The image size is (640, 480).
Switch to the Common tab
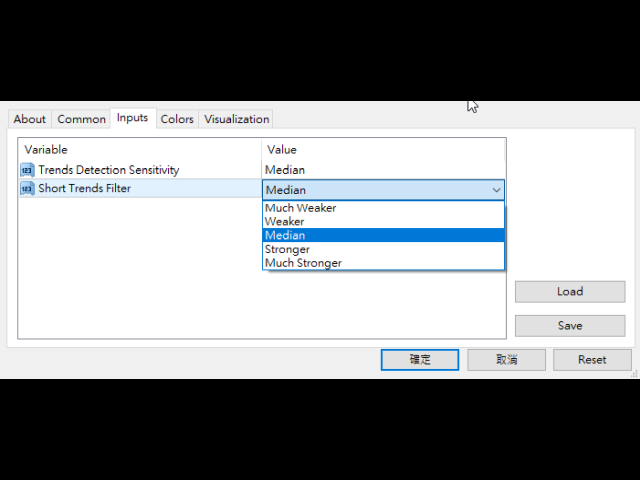(81, 119)
